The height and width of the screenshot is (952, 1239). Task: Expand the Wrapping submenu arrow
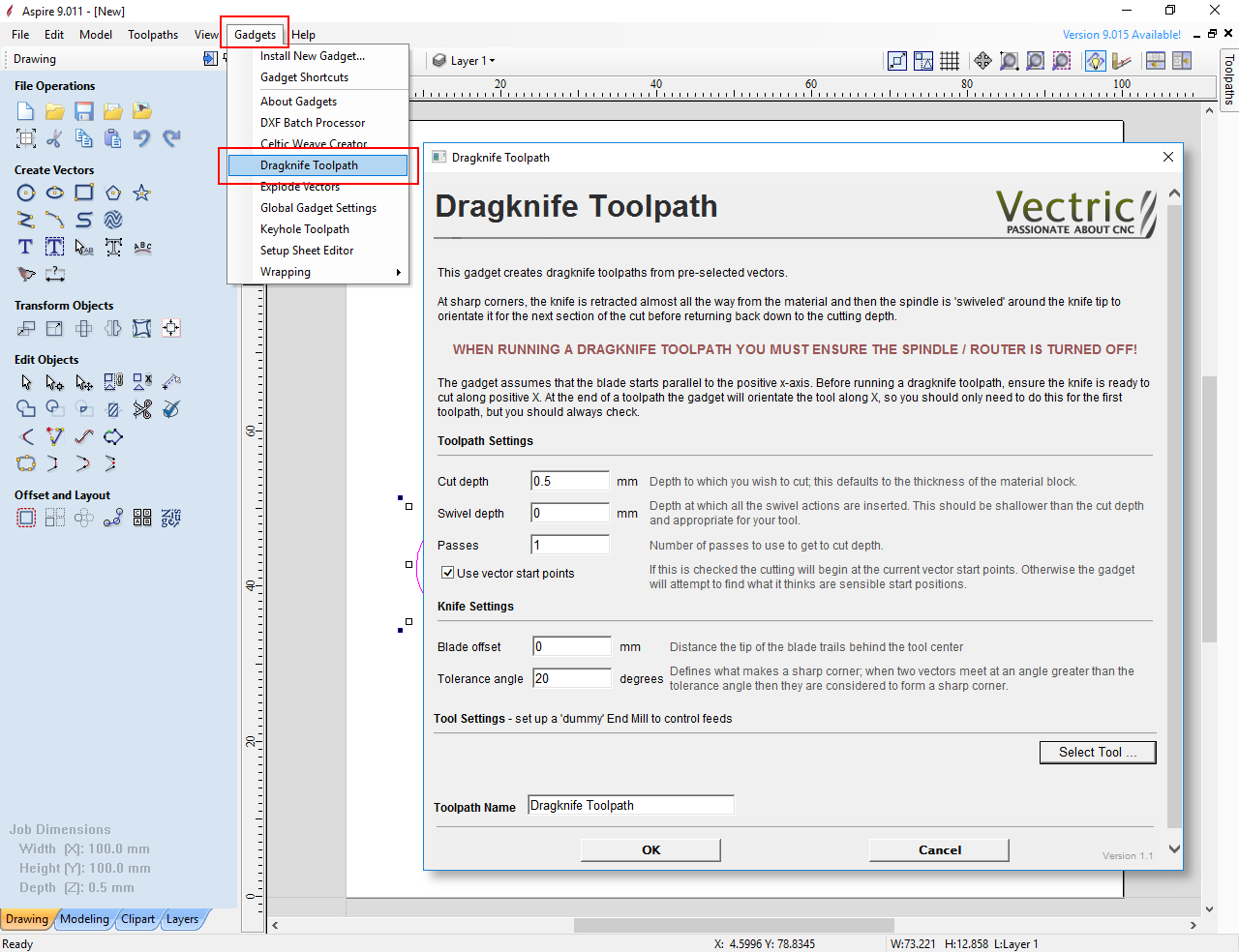399,272
